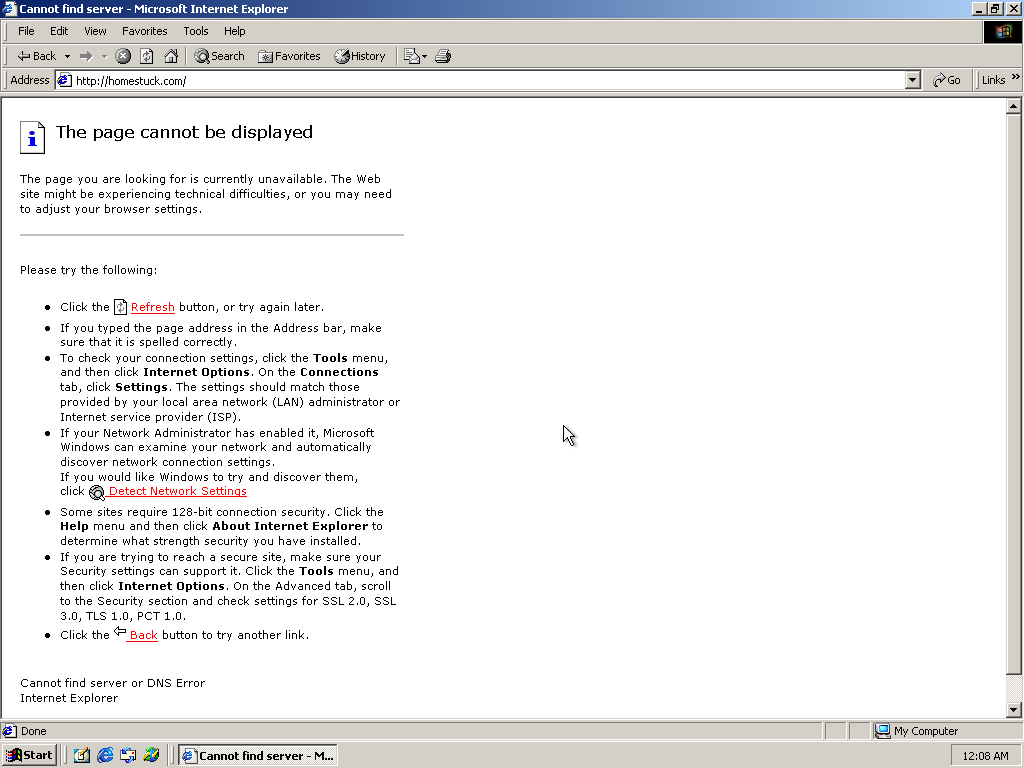
Task: Expand the Edit icon dropdown arrow
Action: click(x=424, y=56)
